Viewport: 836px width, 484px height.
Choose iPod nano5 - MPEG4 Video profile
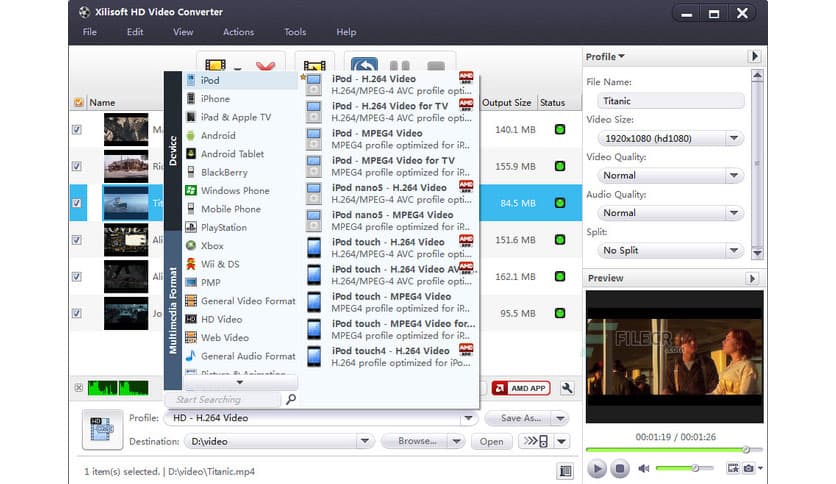(391, 221)
